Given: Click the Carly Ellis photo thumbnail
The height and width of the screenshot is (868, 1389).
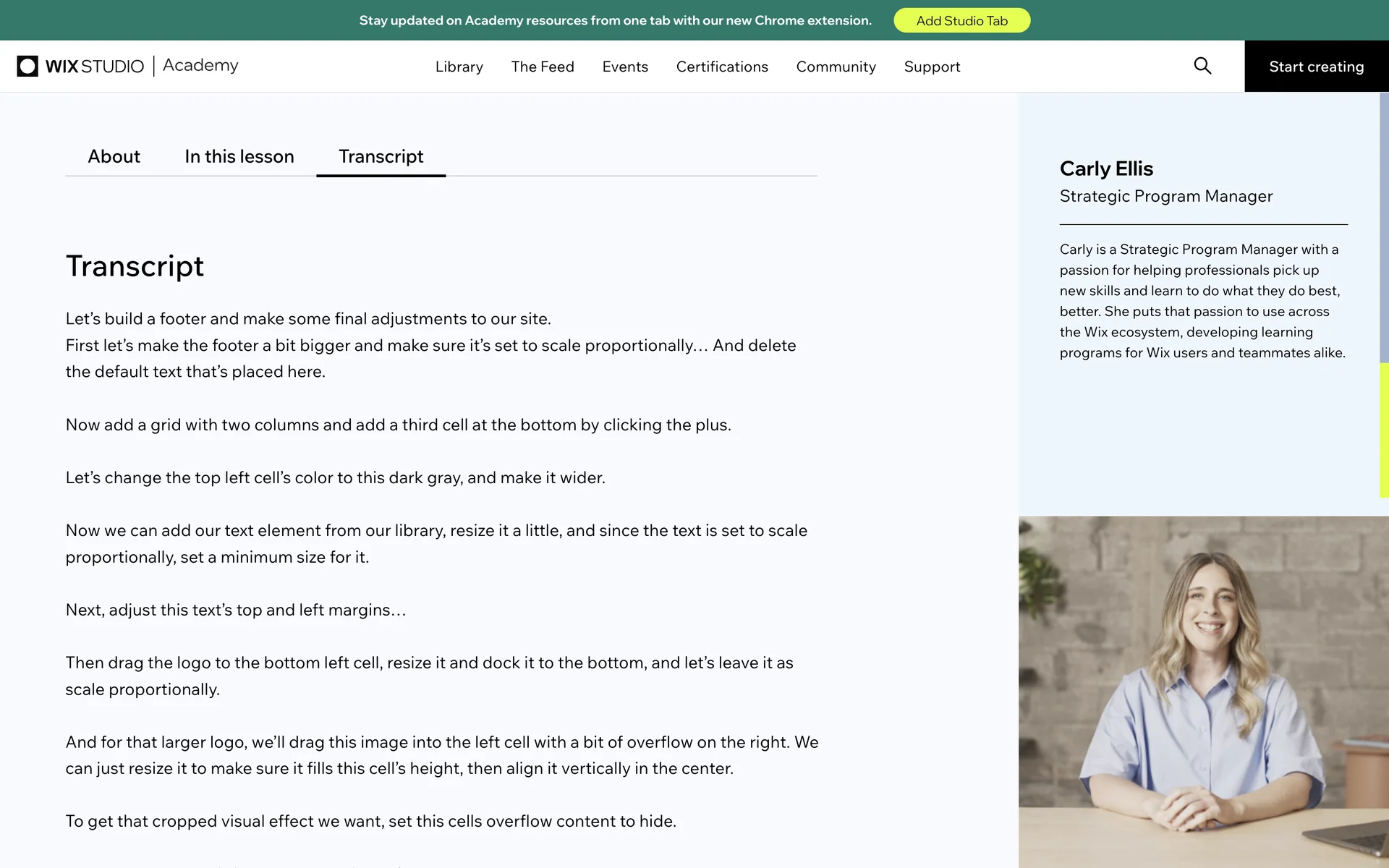Looking at the screenshot, I should point(1203,691).
